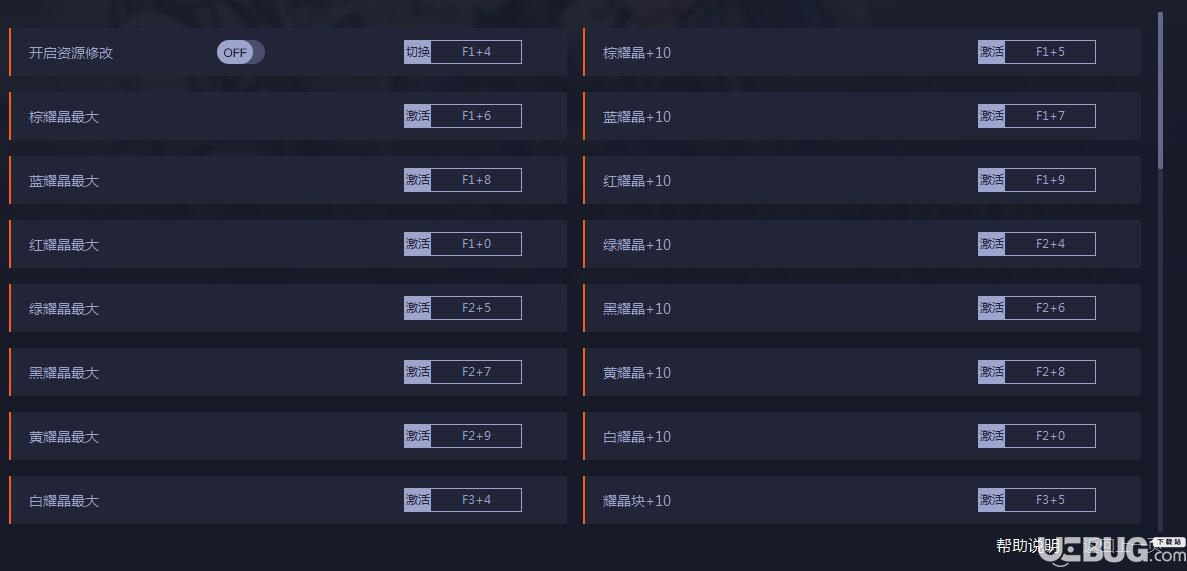Select the 开启资源修改 row label
The width and height of the screenshot is (1187, 571).
click(71, 53)
